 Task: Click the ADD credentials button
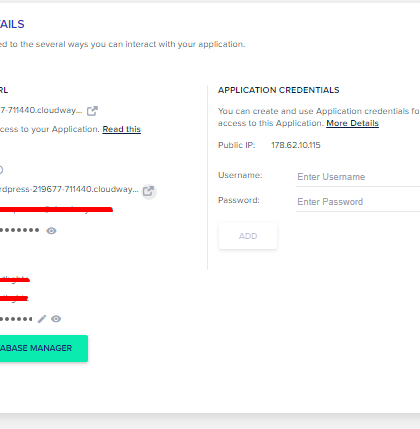point(248,236)
